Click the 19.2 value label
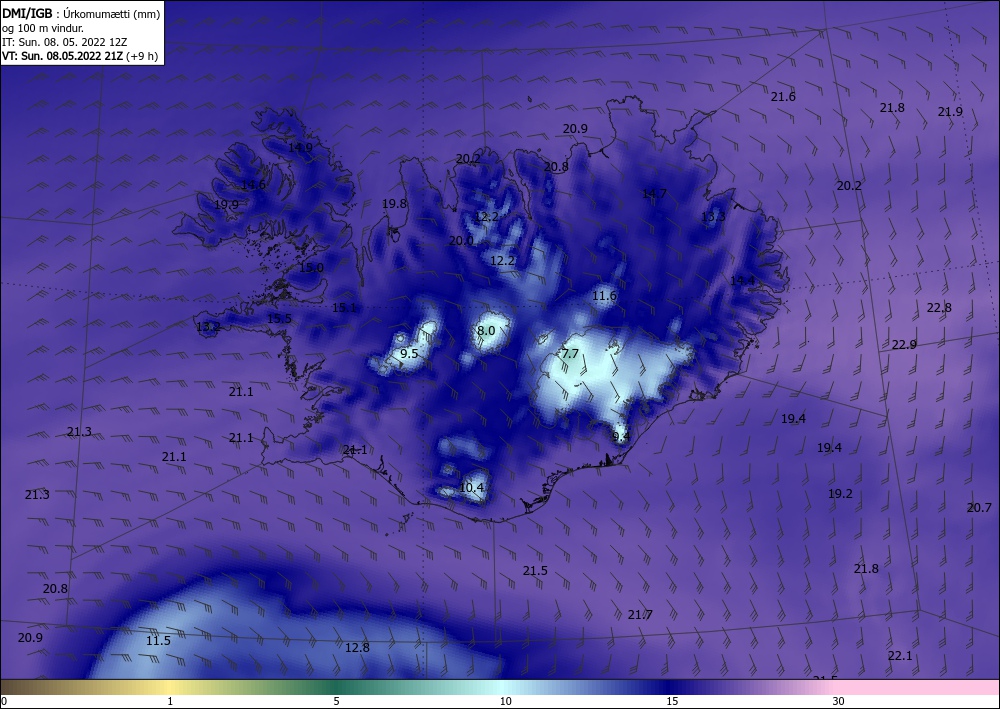 coord(840,494)
